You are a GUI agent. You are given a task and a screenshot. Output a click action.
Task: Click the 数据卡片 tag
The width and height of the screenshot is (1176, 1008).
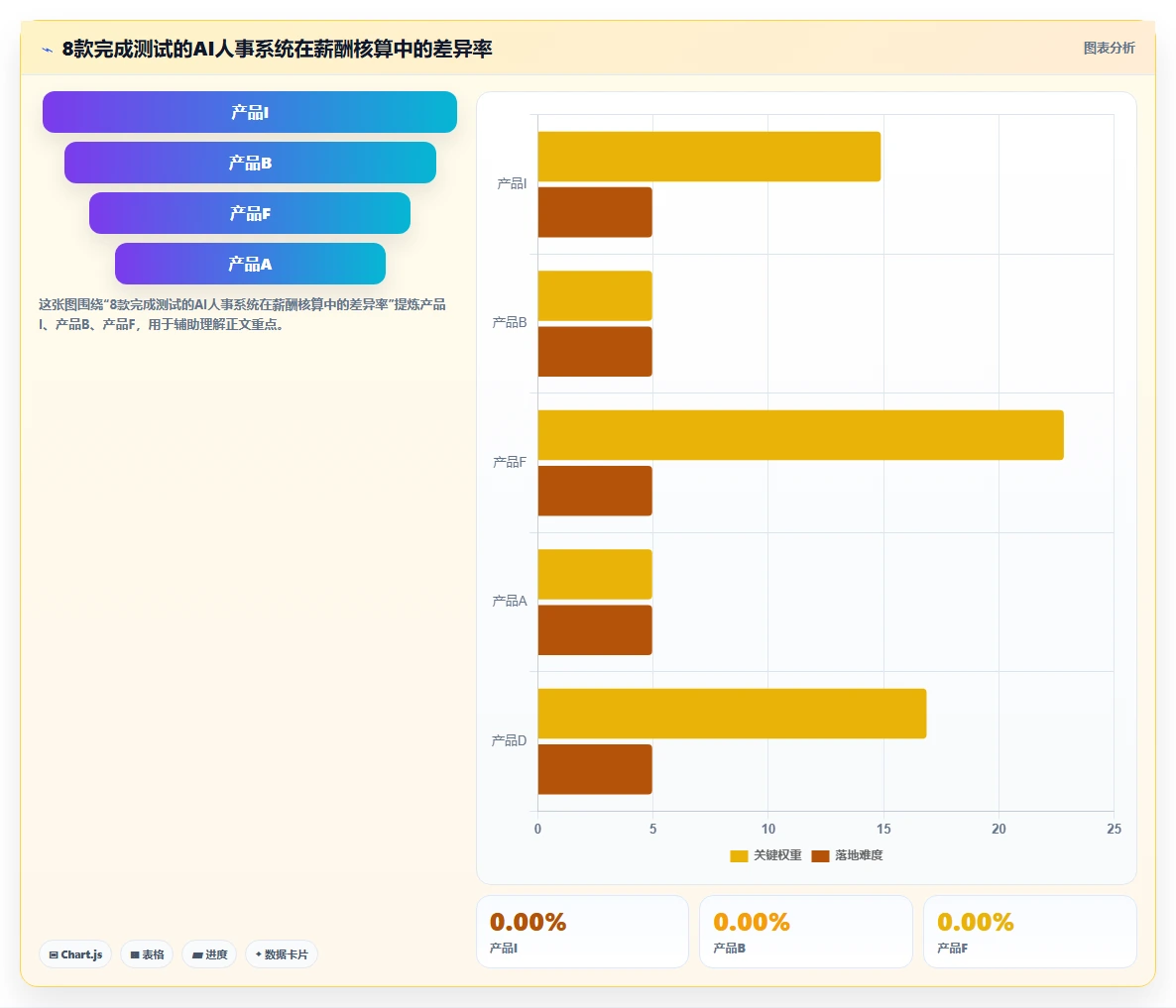click(x=282, y=954)
